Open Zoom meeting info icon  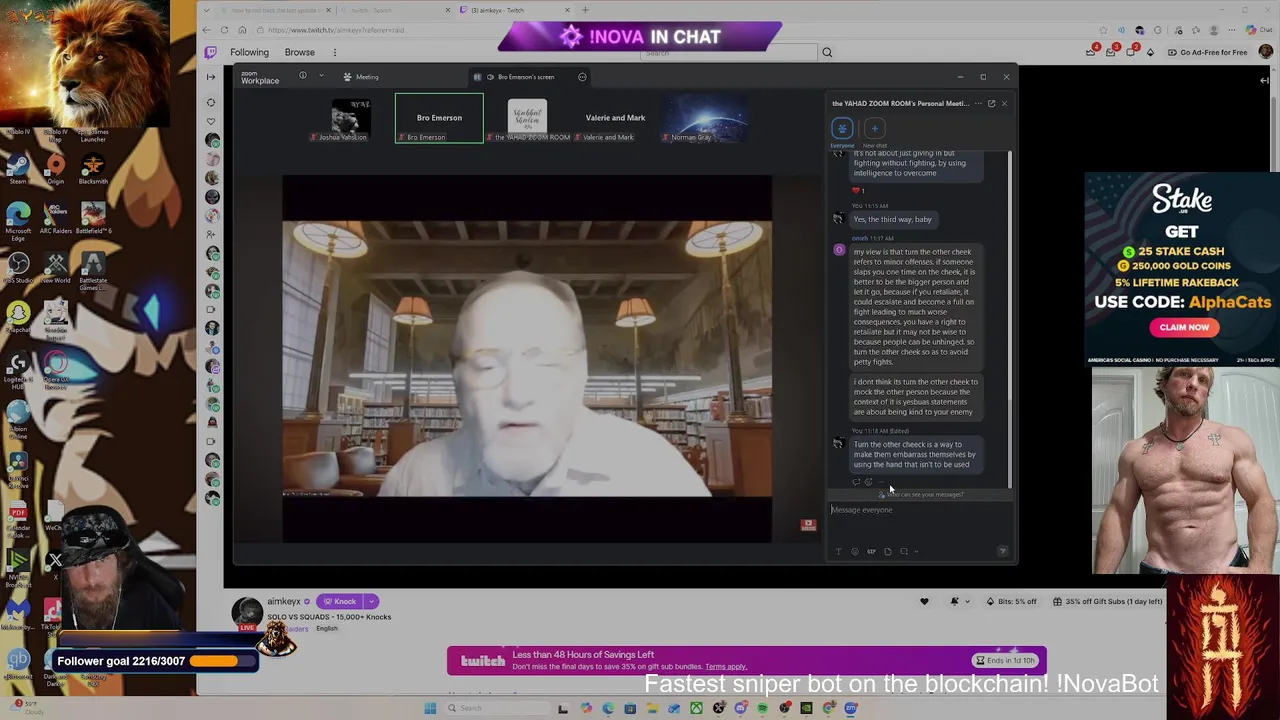tap(302, 76)
